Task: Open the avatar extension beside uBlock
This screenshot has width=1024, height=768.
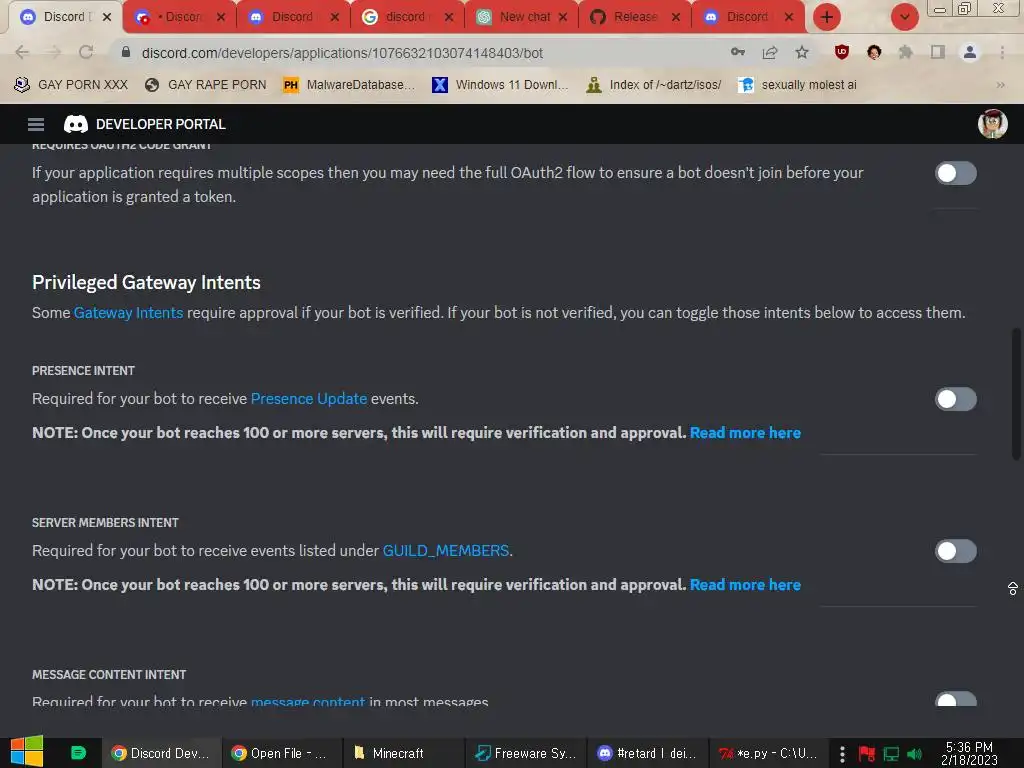Action: 874,52
